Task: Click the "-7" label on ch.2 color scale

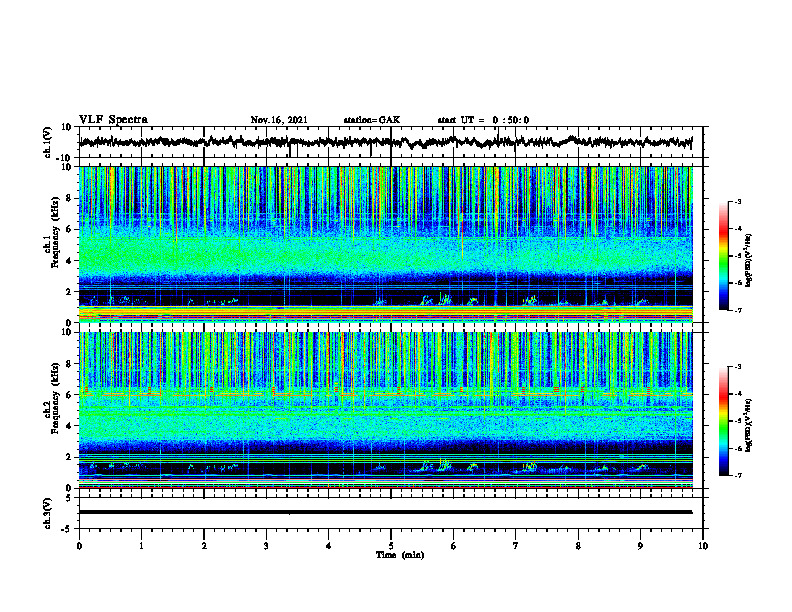Action: coord(737,475)
